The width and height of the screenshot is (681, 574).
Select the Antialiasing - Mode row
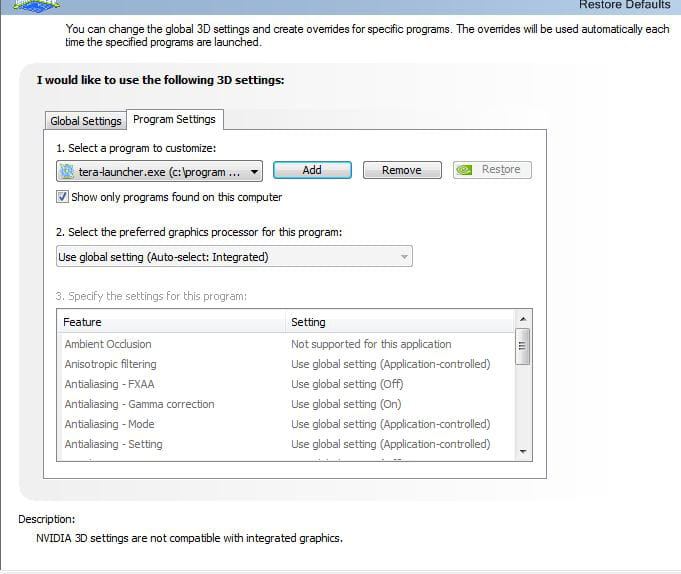point(286,424)
